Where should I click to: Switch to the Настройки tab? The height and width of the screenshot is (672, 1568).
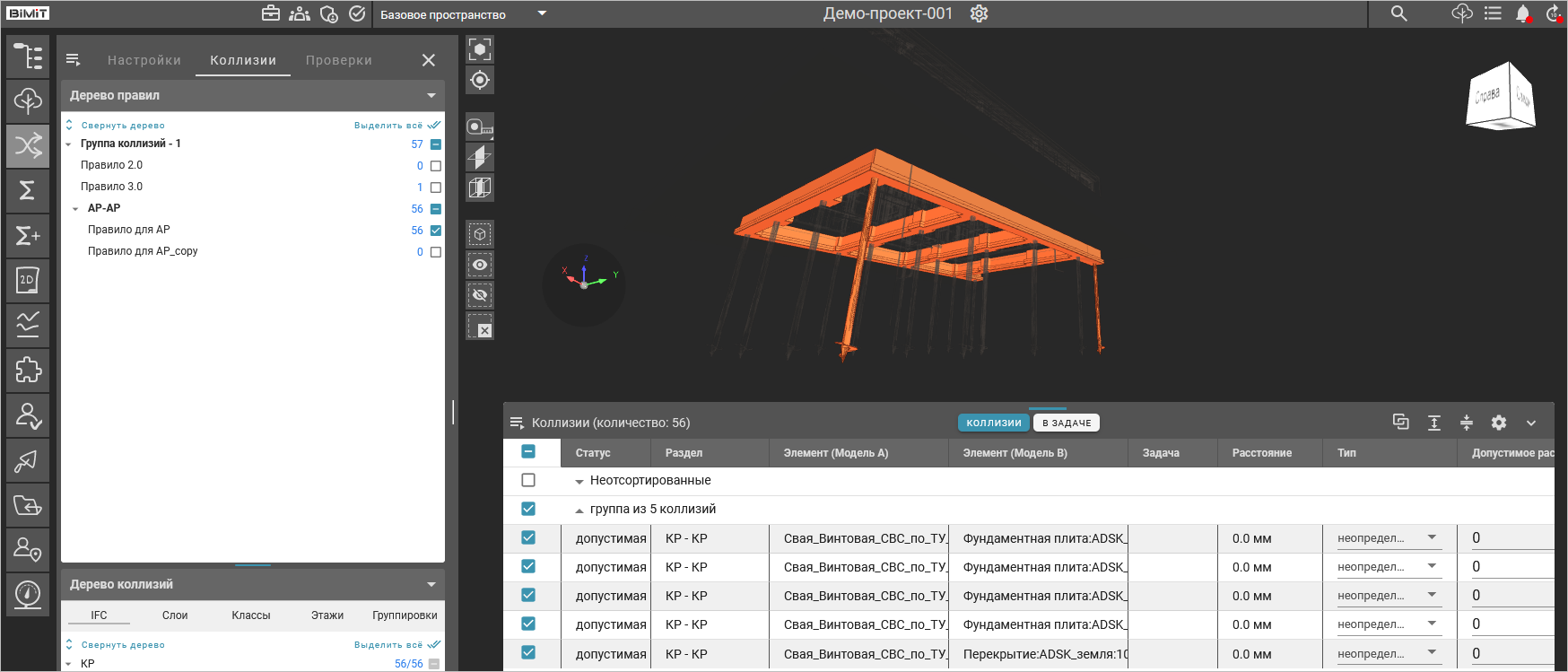[x=144, y=60]
